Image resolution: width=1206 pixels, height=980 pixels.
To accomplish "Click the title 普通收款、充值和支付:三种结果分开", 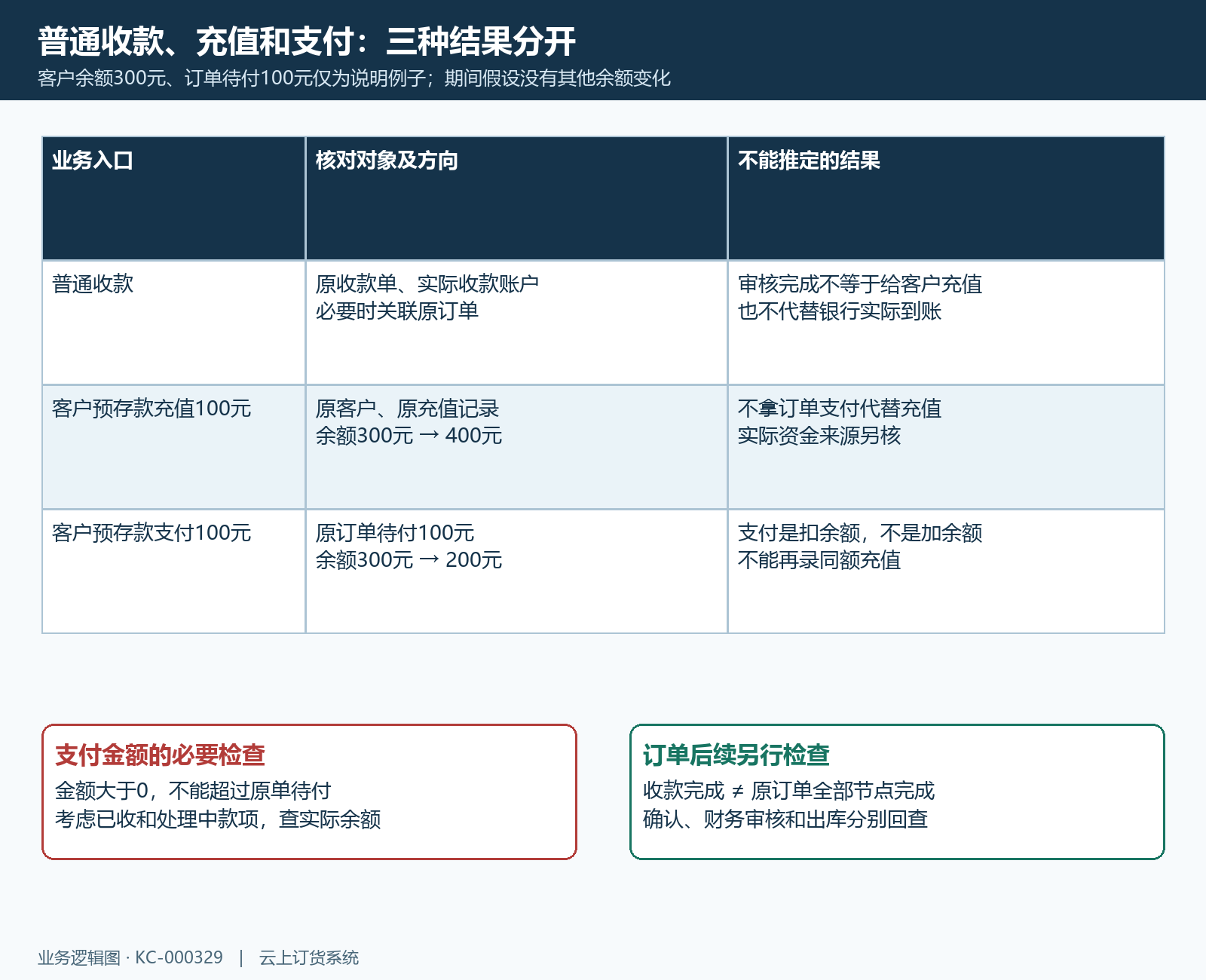I will pos(307,41).
